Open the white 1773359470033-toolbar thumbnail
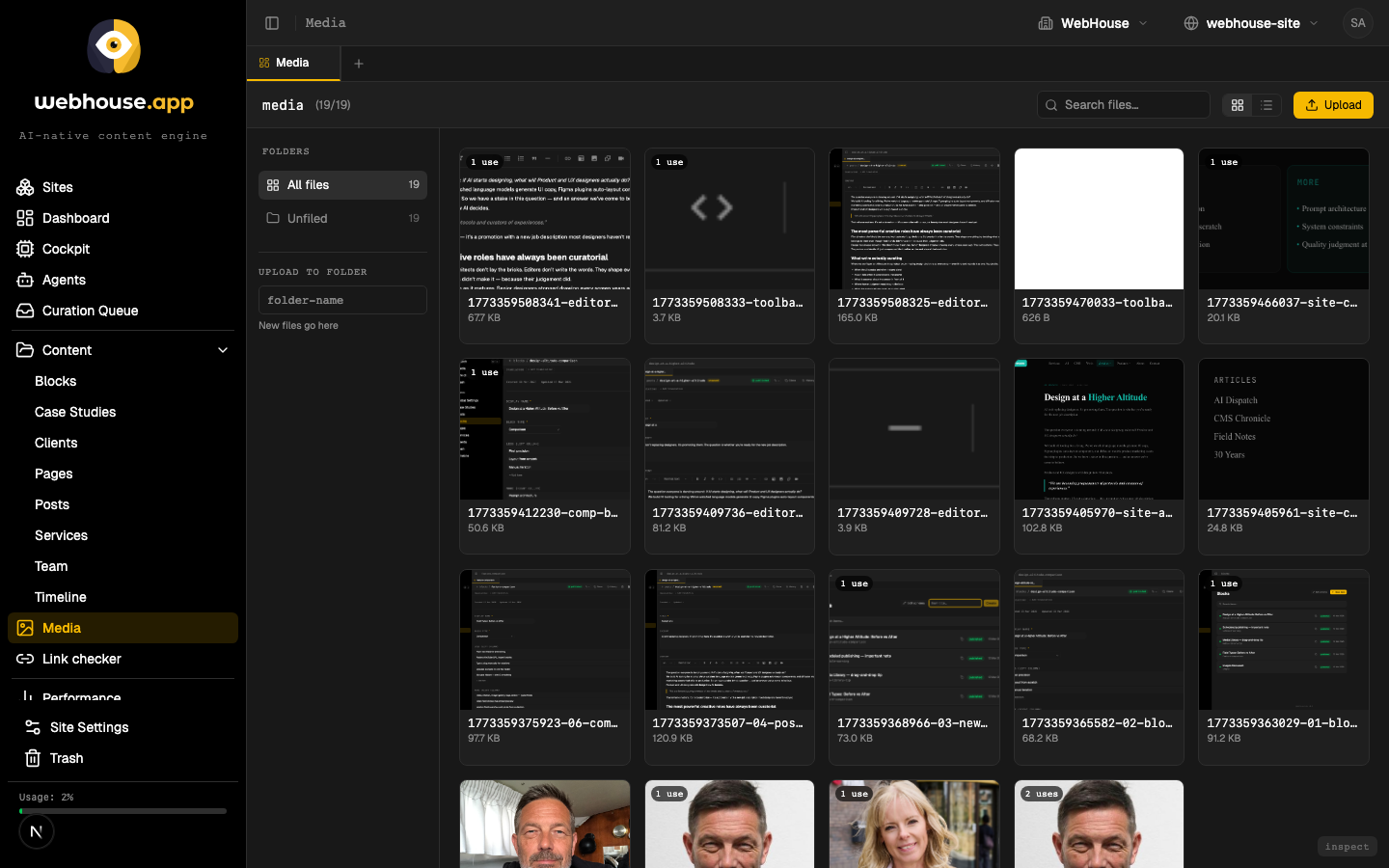The width and height of the screenshot is (1389, 868). 1099,219
